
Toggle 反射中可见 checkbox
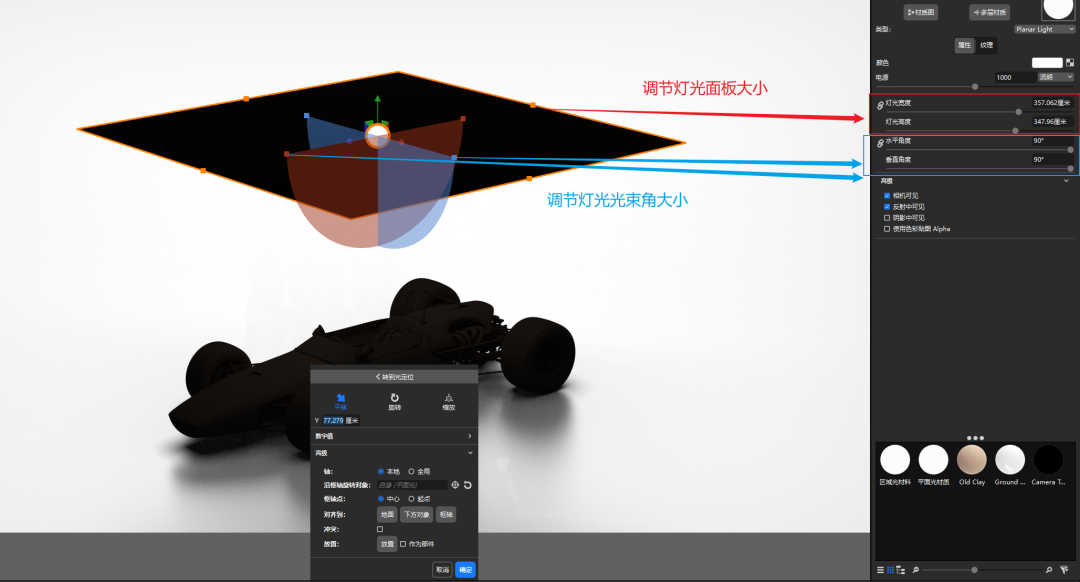coord(887,207)
